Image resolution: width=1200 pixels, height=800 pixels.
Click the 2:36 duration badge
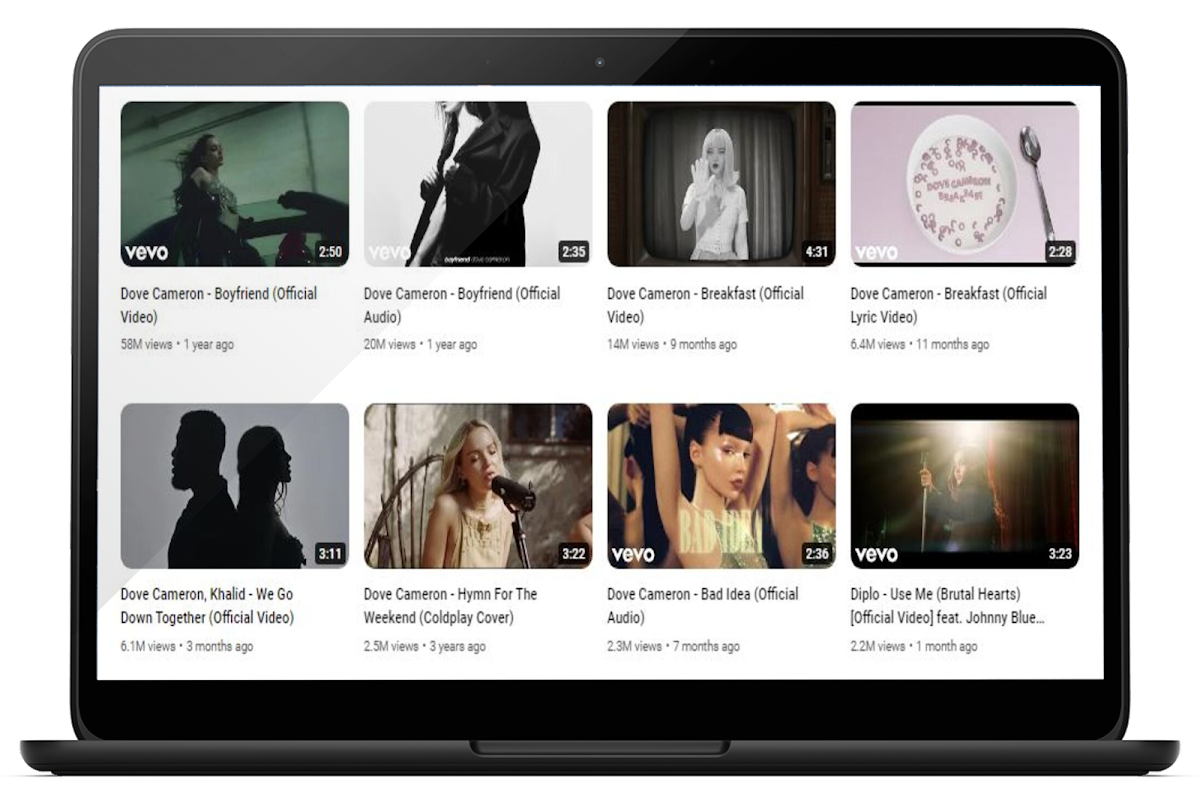816,553
